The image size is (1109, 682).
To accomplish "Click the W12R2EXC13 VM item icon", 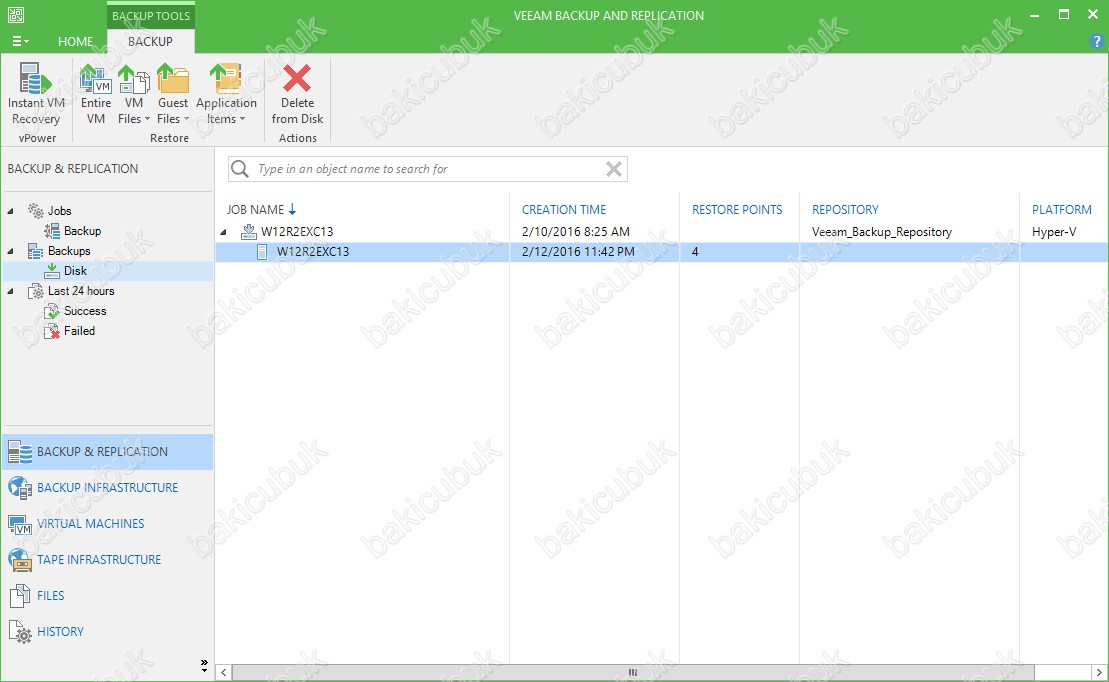I will click(262, 252).
